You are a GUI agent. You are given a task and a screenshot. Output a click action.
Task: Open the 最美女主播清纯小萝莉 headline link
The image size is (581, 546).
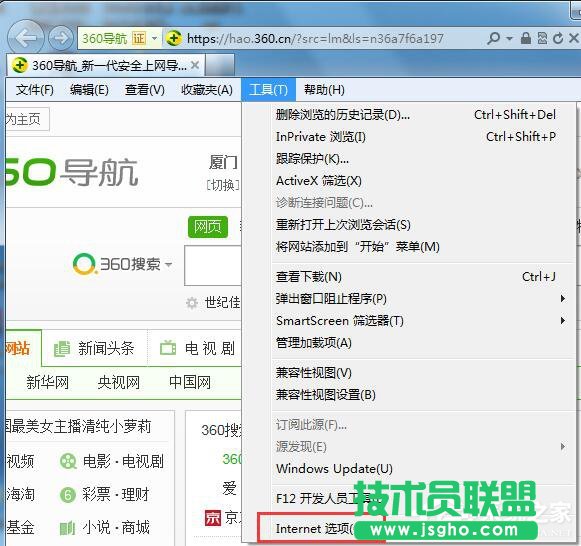pos(78,426)
